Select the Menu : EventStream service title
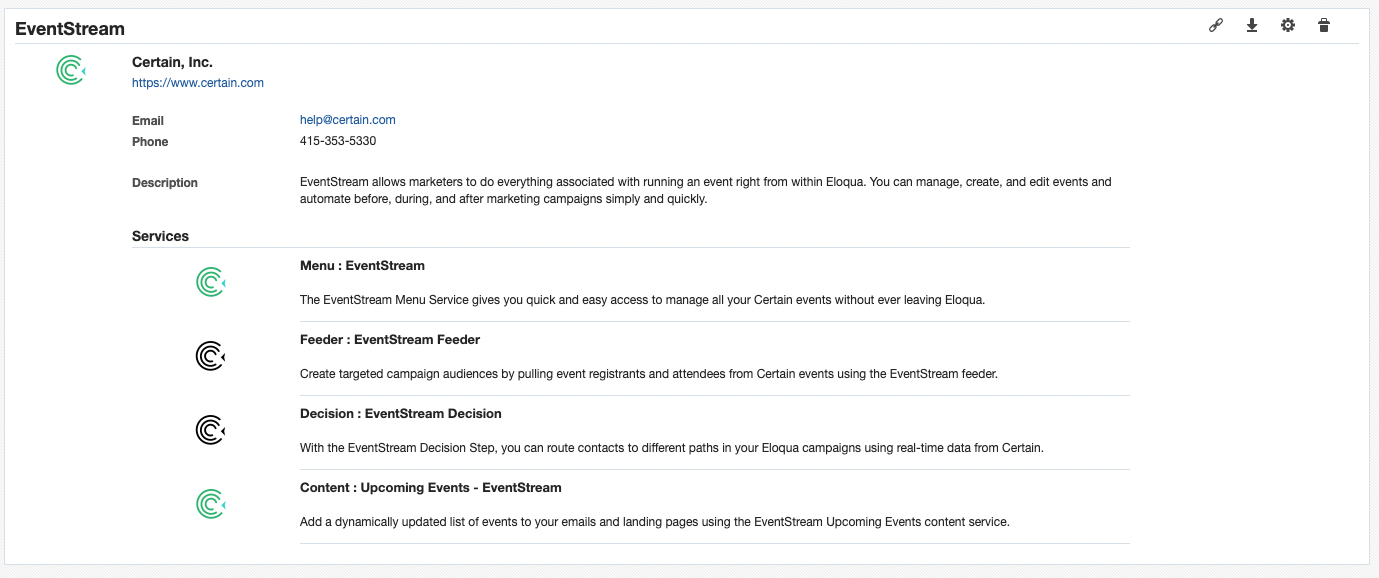 [x=362, y=266]
